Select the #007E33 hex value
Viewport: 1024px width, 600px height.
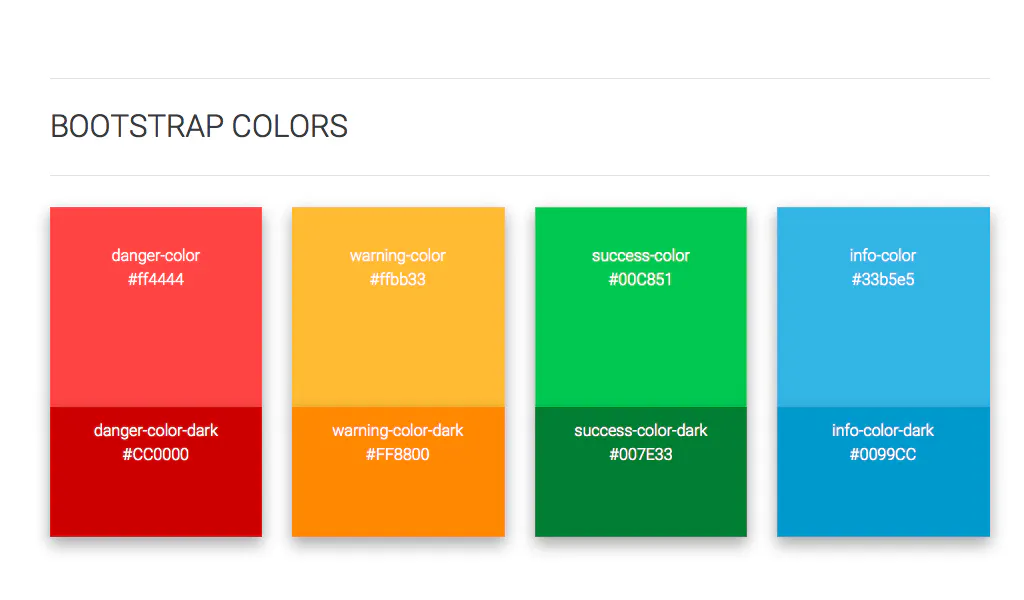click(x=641, y=454)
